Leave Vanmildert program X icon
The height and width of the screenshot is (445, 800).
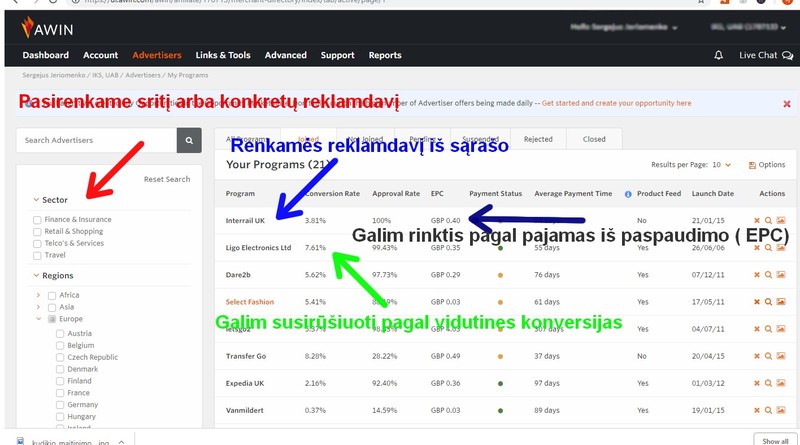pos(757,410)
